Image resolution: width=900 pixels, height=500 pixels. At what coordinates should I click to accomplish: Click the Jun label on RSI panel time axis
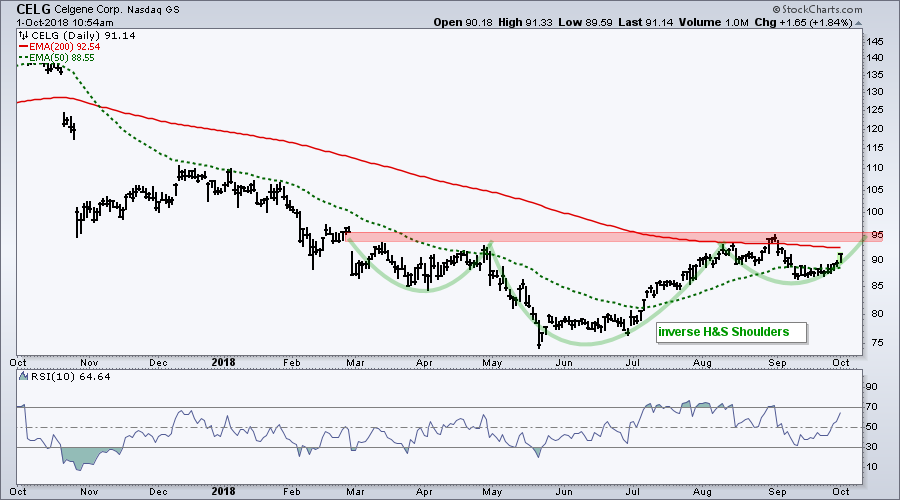[x=564, y=492]
